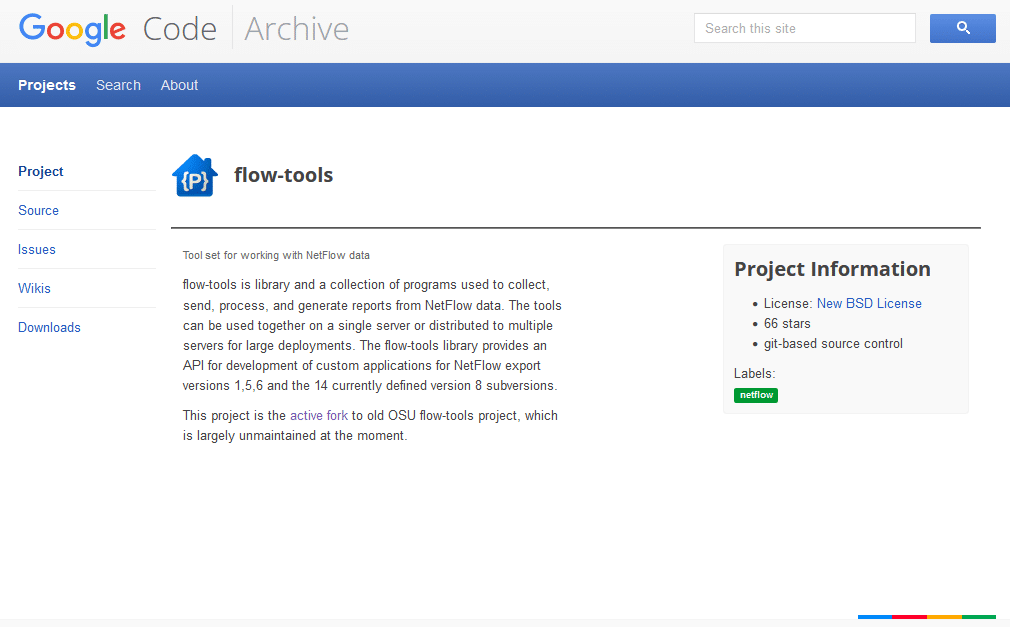The height and width of the screenshot is (627, 1010).
Task: Click the 'Code' header text
Action: 180,29
